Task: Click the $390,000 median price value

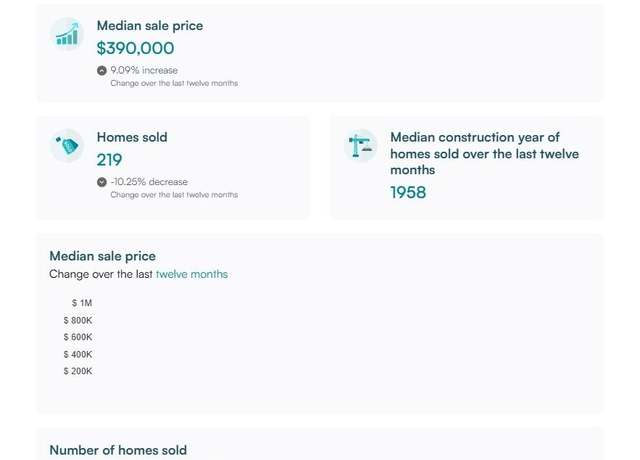Action: (x=136, y=48)
